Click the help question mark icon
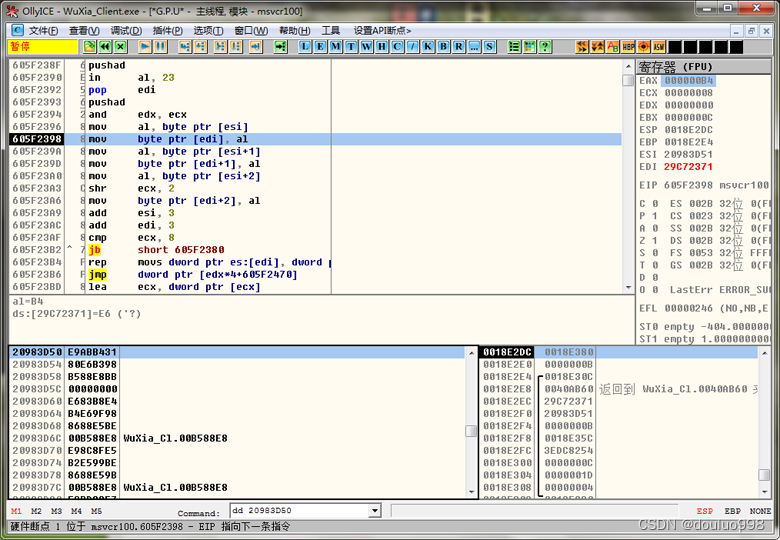Image resolution: width=780 pixels, height=540 pixels. pyautogui.click(x=545, y=47)
